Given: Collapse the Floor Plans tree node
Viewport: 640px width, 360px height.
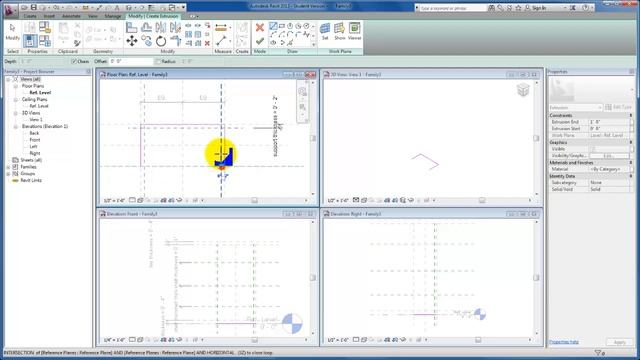Looking at the screenshot, I should [16, 86].
